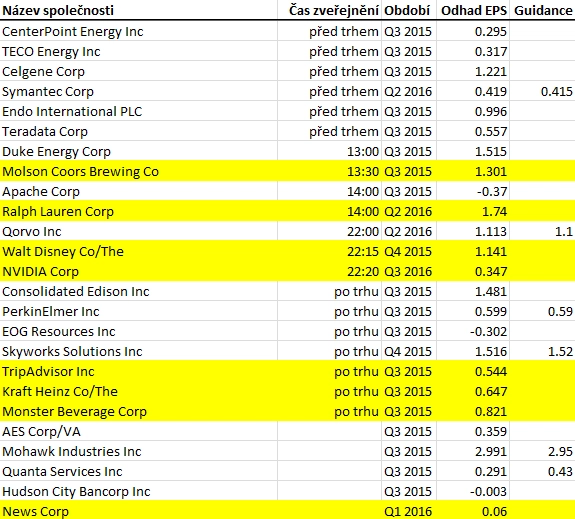This screenshot has height=519, width=575.
Task: Click the Čas zveřejnění column header
Action: 329,10
